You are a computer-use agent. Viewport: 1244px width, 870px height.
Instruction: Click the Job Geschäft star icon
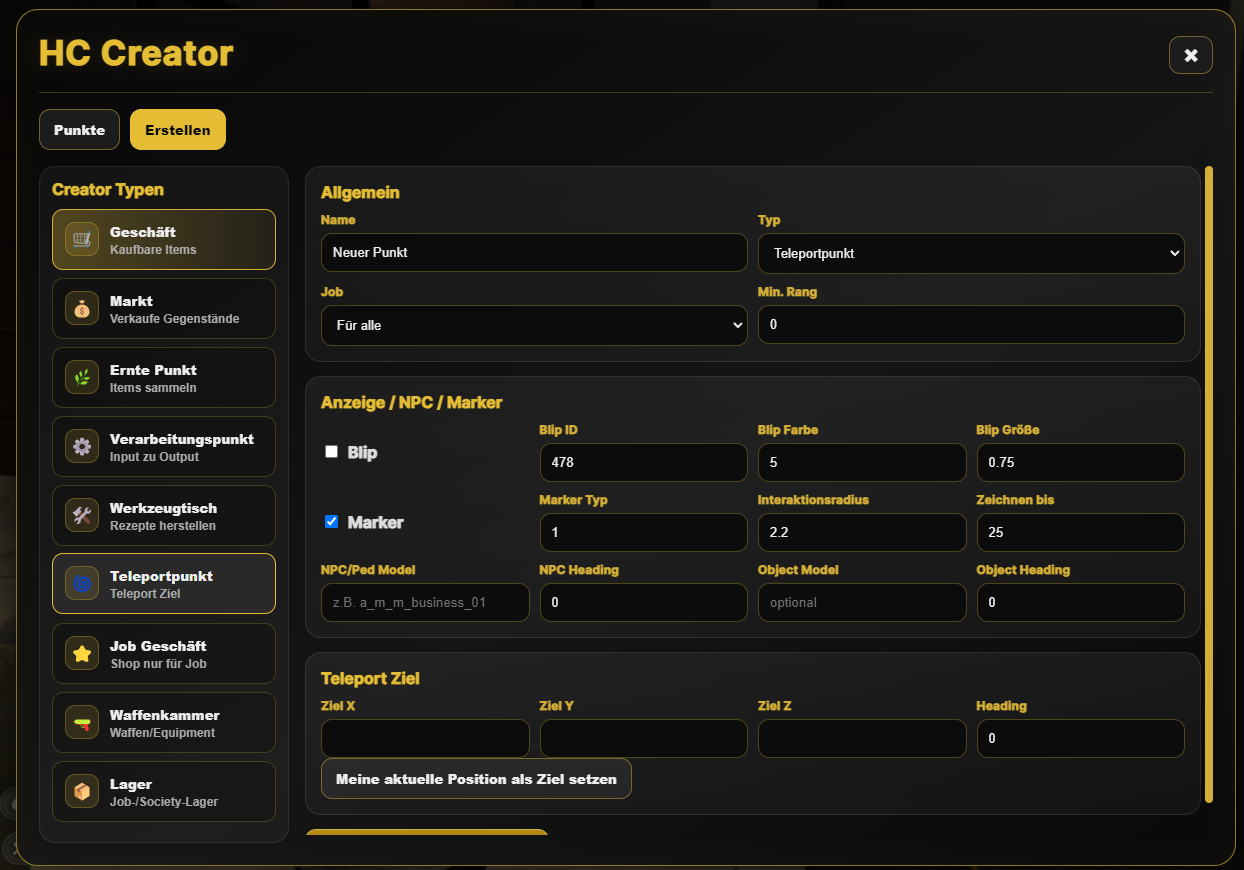click(82, 653)
